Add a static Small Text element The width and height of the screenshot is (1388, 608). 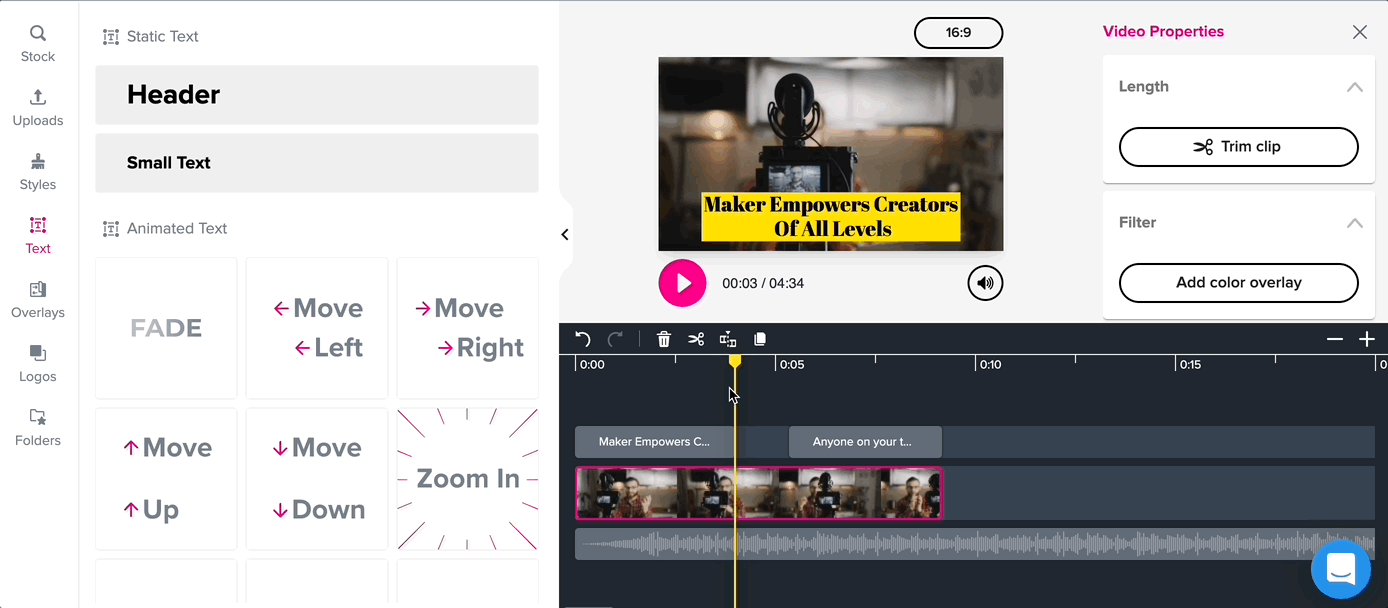click(317, 163)
